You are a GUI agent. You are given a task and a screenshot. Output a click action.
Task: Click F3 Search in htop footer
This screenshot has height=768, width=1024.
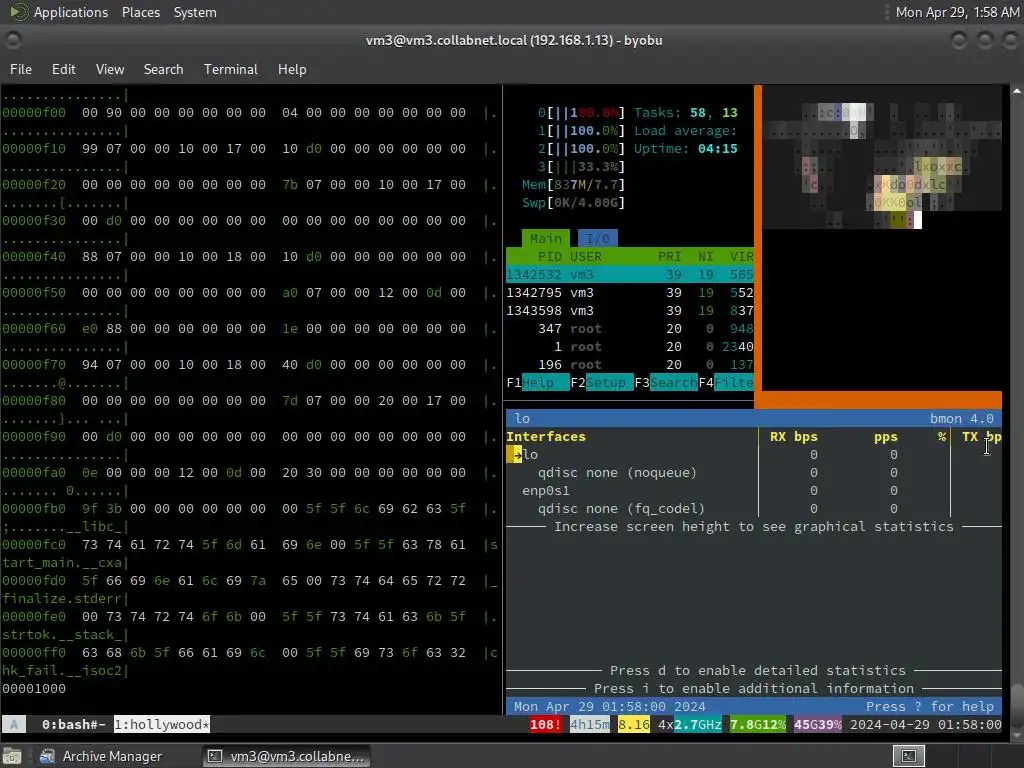click(665, 383)
